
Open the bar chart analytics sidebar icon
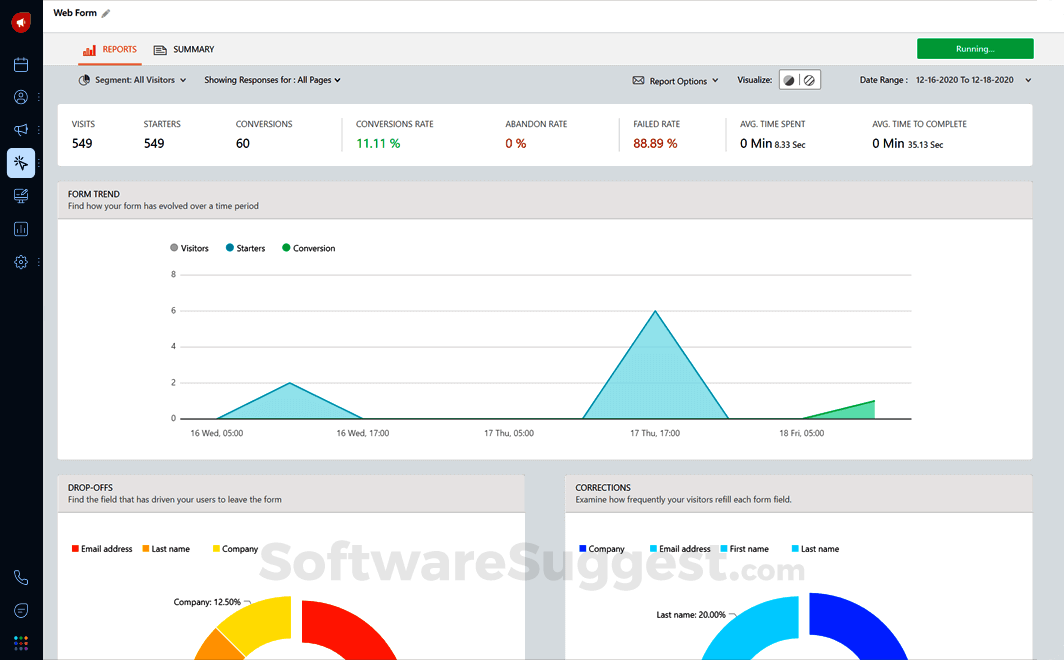(21, 229)
